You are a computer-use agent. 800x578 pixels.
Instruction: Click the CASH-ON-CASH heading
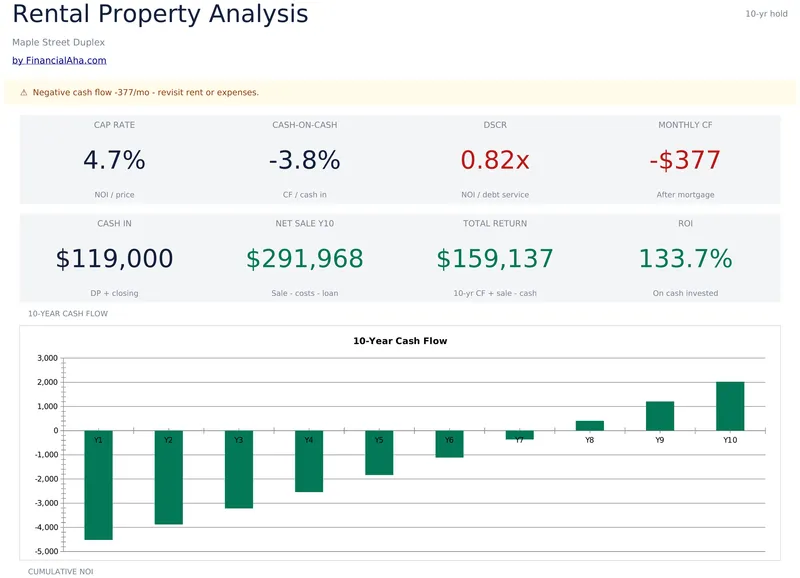(x=305, y=125)
